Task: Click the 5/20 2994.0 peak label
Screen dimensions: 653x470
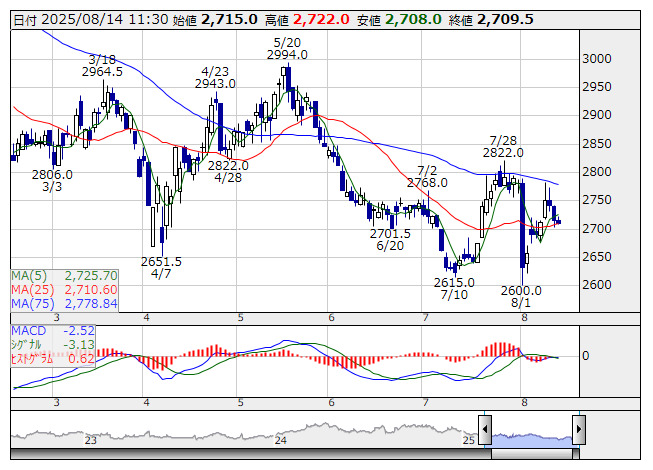Action: [x=287, y=49]
